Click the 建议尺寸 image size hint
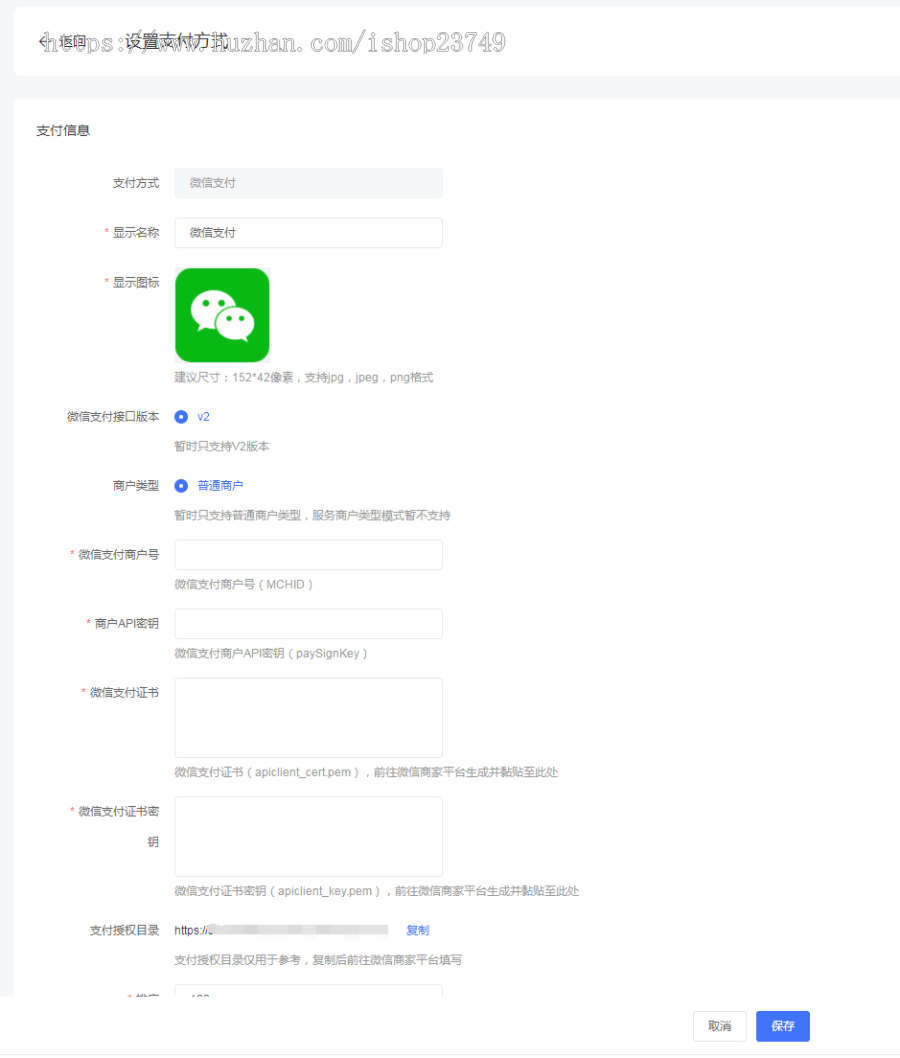Screen dimensions: 900x1058 tap(304, 378)
